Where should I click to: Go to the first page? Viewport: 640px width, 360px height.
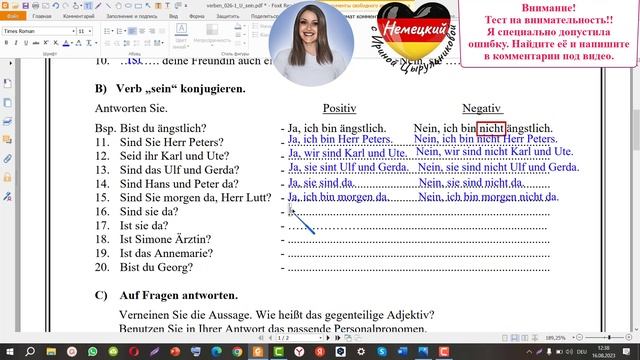(x=261, y=338)
